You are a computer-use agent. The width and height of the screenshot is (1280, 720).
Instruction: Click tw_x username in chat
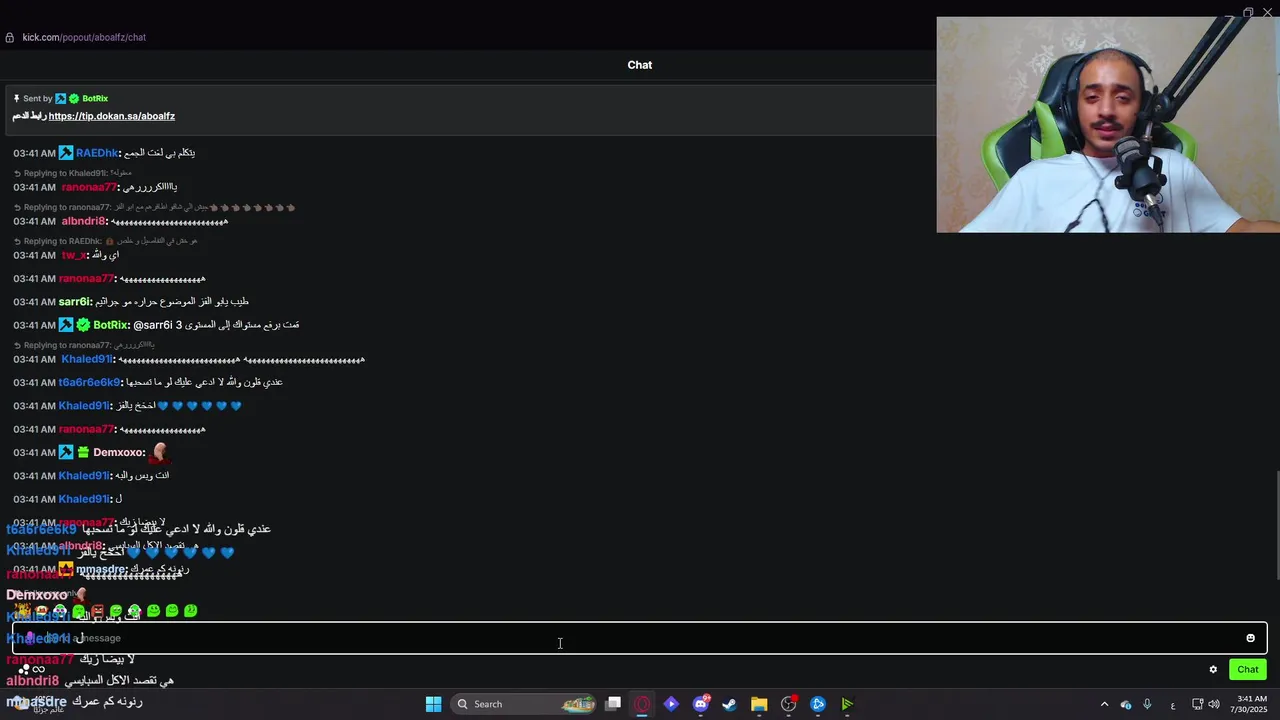click(x=74, y=255)
